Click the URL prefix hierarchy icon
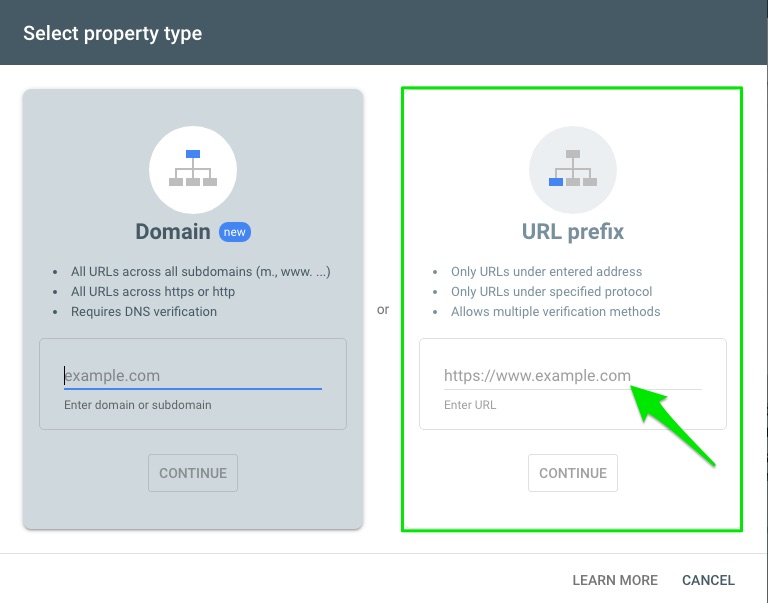The width and height of the screenshot is (768, 603). click(573, 169)
